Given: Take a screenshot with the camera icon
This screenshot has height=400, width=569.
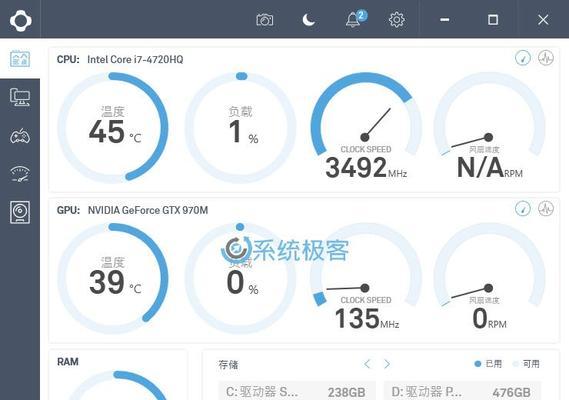Looking at the screenshot, I should pyautogui.click(x=265, y=20).
